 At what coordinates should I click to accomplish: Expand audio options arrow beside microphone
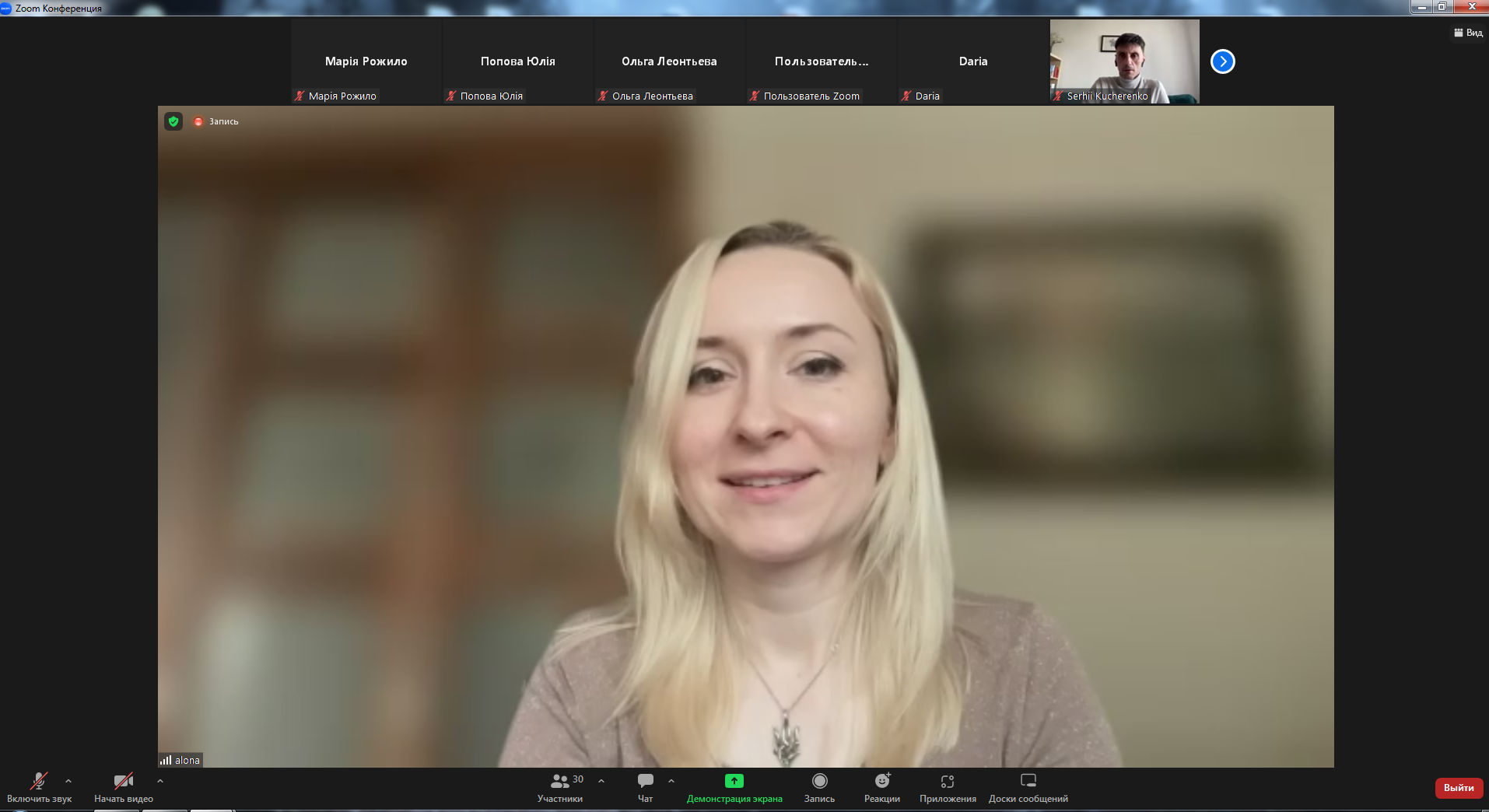point(68,781)
